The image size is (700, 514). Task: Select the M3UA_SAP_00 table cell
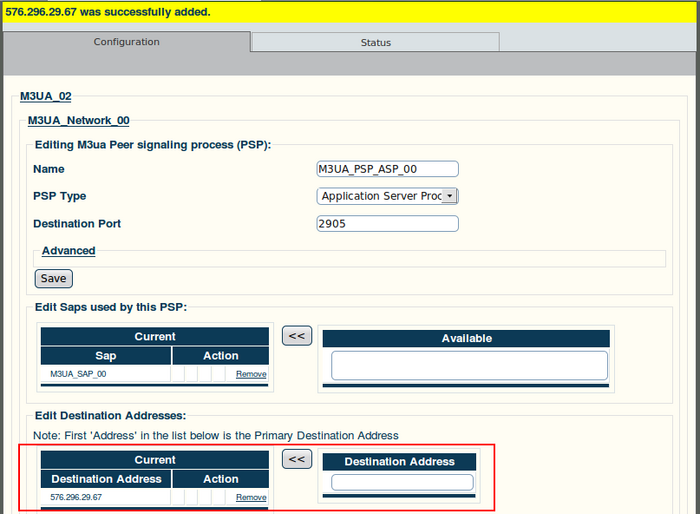pos(106,374)
